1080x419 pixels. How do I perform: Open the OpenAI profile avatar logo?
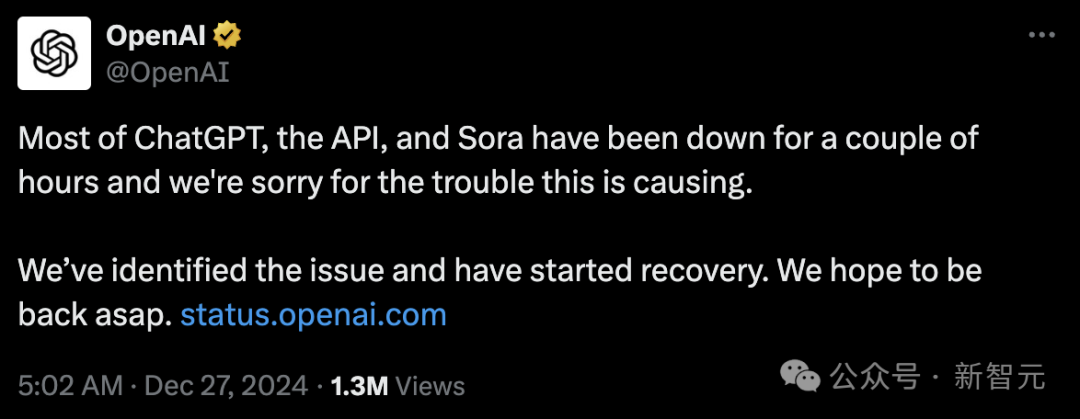[x=54, y=53]
